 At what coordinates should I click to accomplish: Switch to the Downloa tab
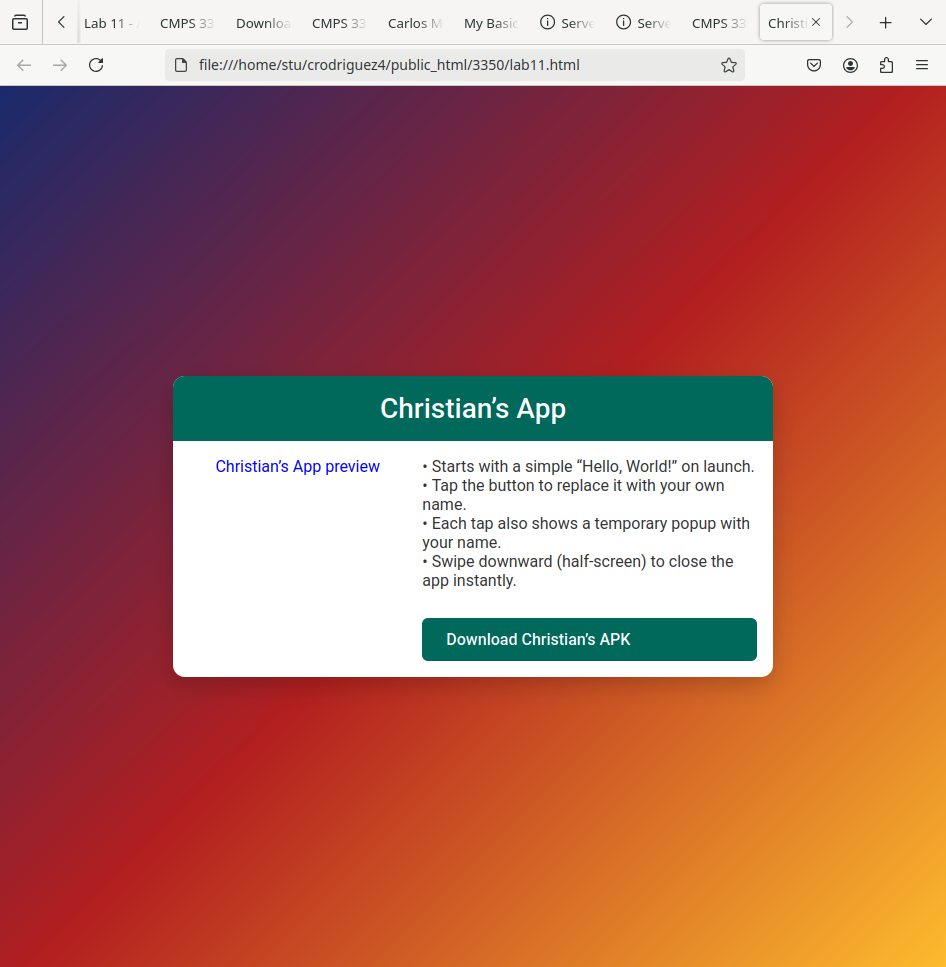tap(263, 23)
